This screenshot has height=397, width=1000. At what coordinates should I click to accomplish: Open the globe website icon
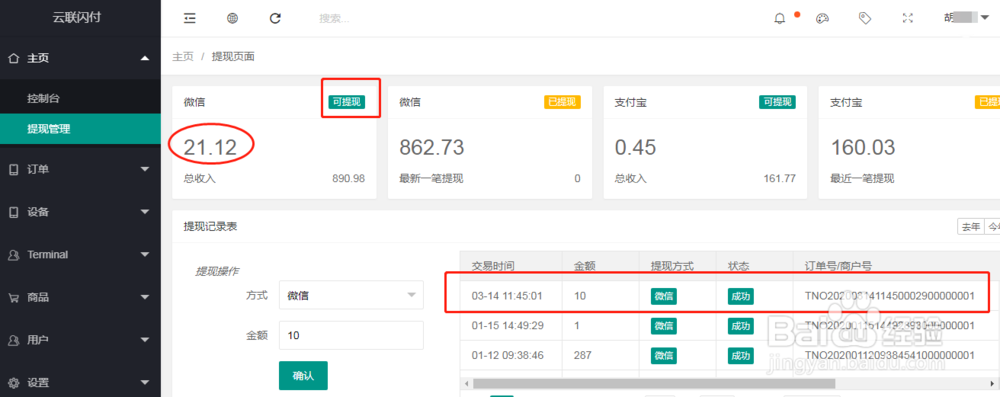click(x=232, y=19)
